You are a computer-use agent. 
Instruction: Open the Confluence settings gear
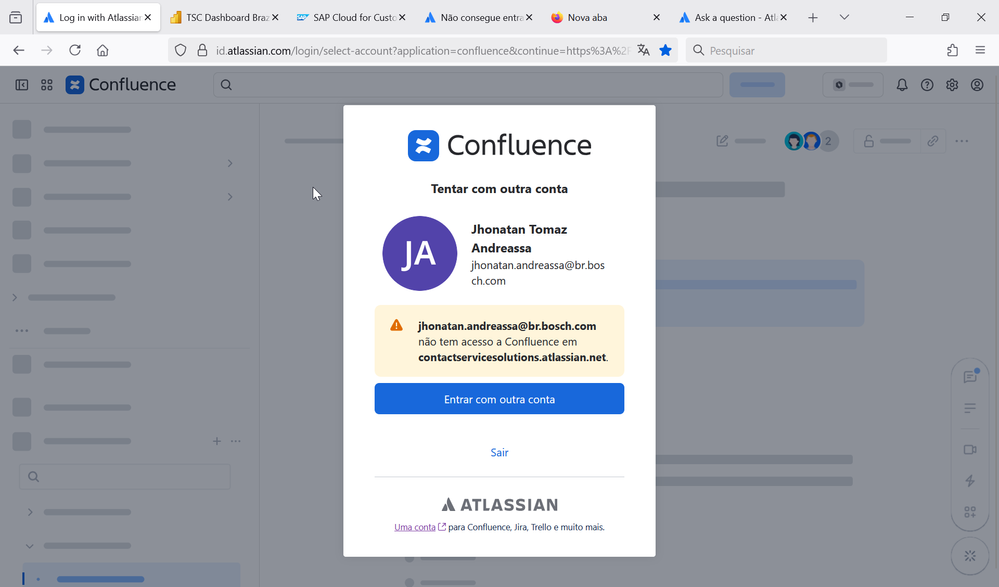click(952, 85)
